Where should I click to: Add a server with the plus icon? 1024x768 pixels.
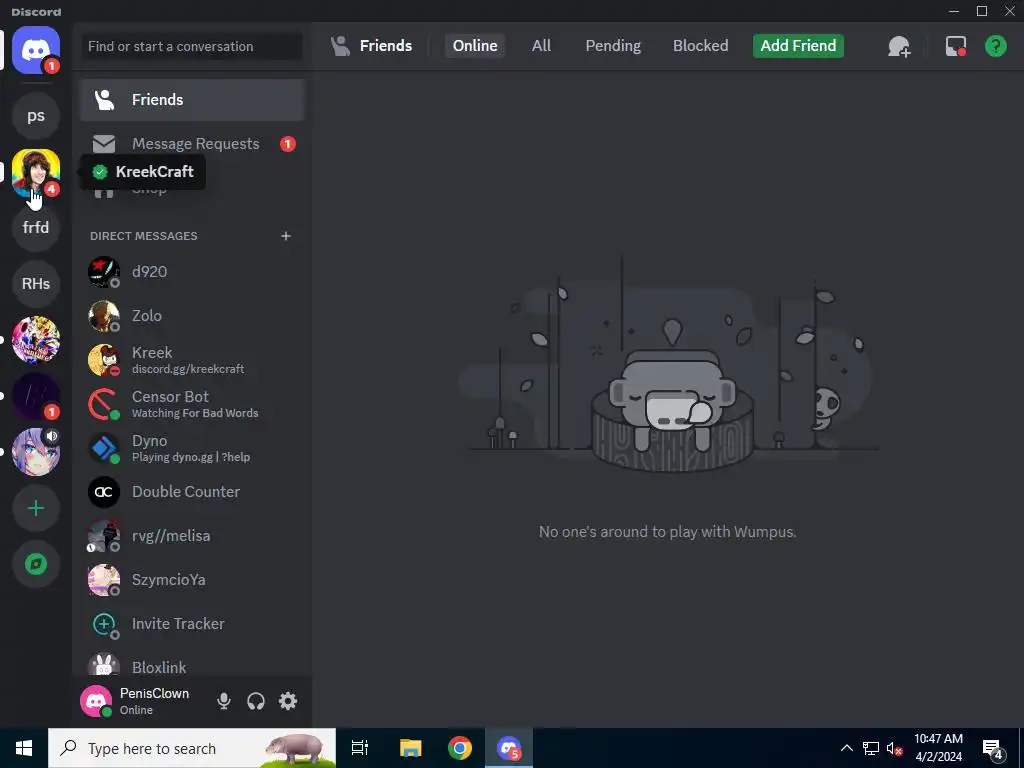(36, 508)
